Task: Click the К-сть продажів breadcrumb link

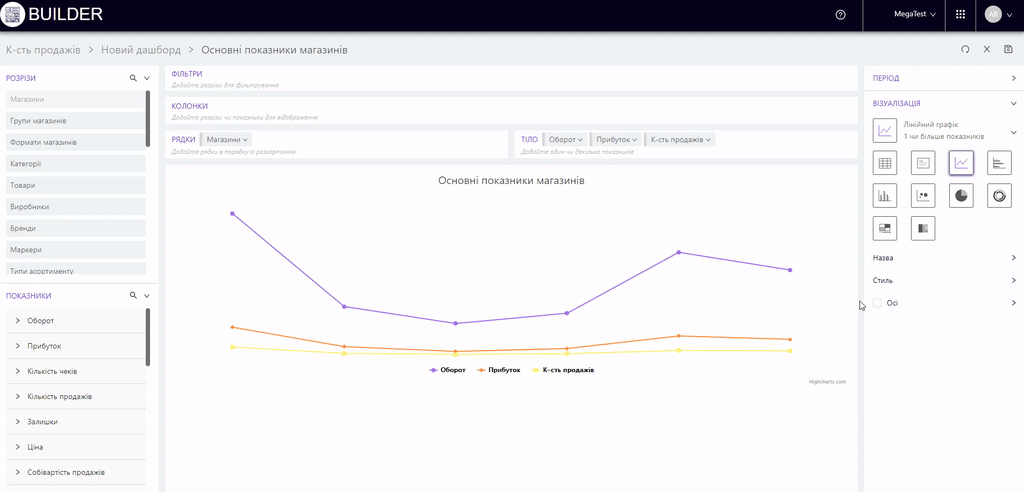Action: coord(43,50)
